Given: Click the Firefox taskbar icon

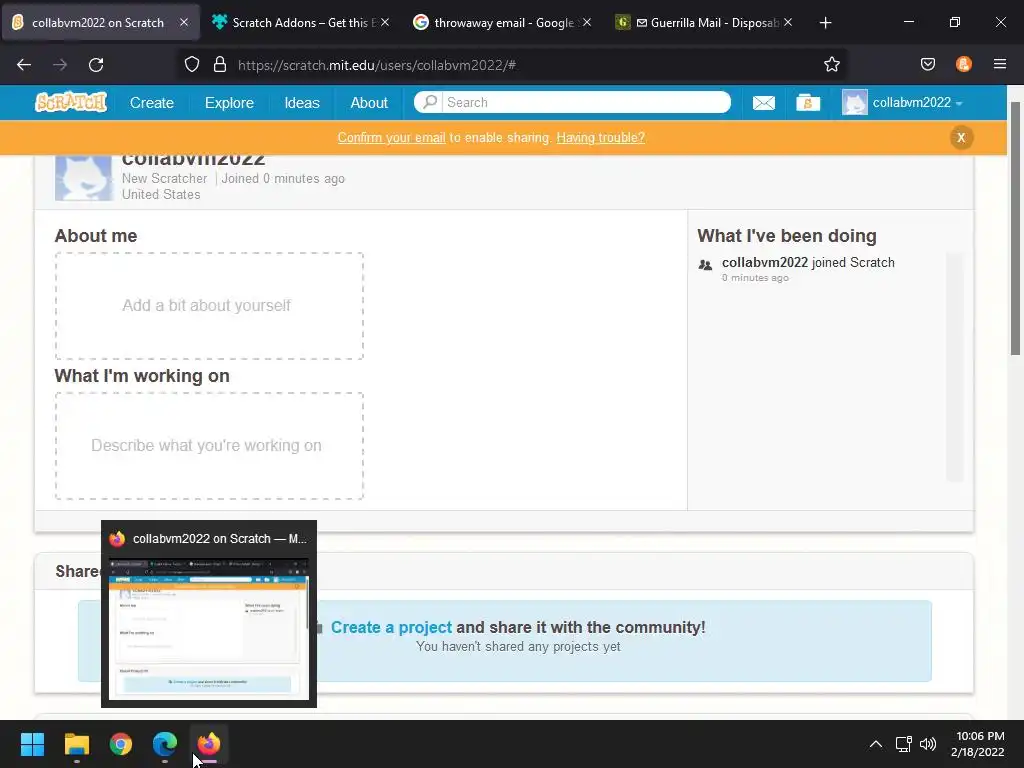Looking at the screenshot, I should [209, 744].
